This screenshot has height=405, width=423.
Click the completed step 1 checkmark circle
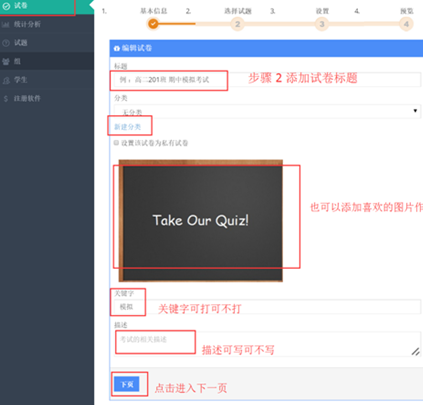153,24
